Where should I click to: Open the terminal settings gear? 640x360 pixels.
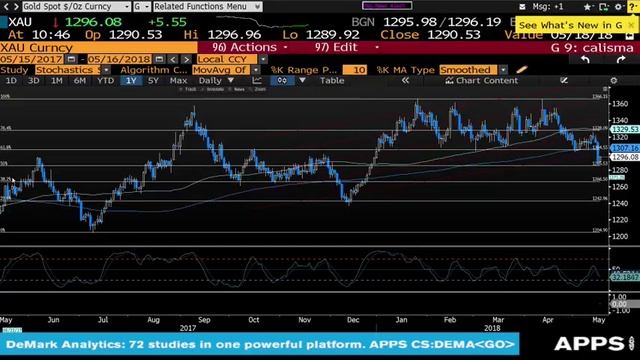(618, 7)
